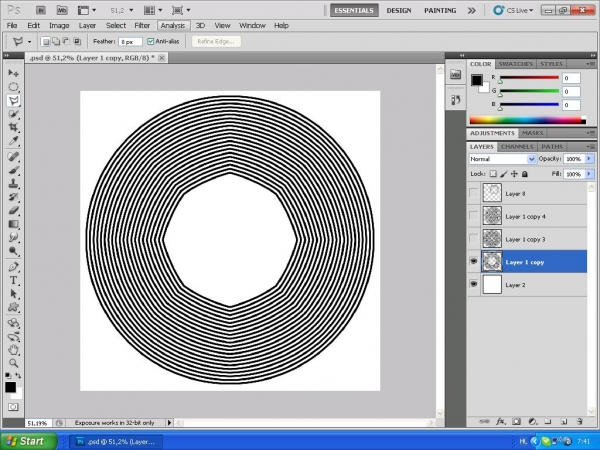The height and width of the screenshot is (450, 600).
Task: Select the Healing Brush tool
Action: [13, 157]
